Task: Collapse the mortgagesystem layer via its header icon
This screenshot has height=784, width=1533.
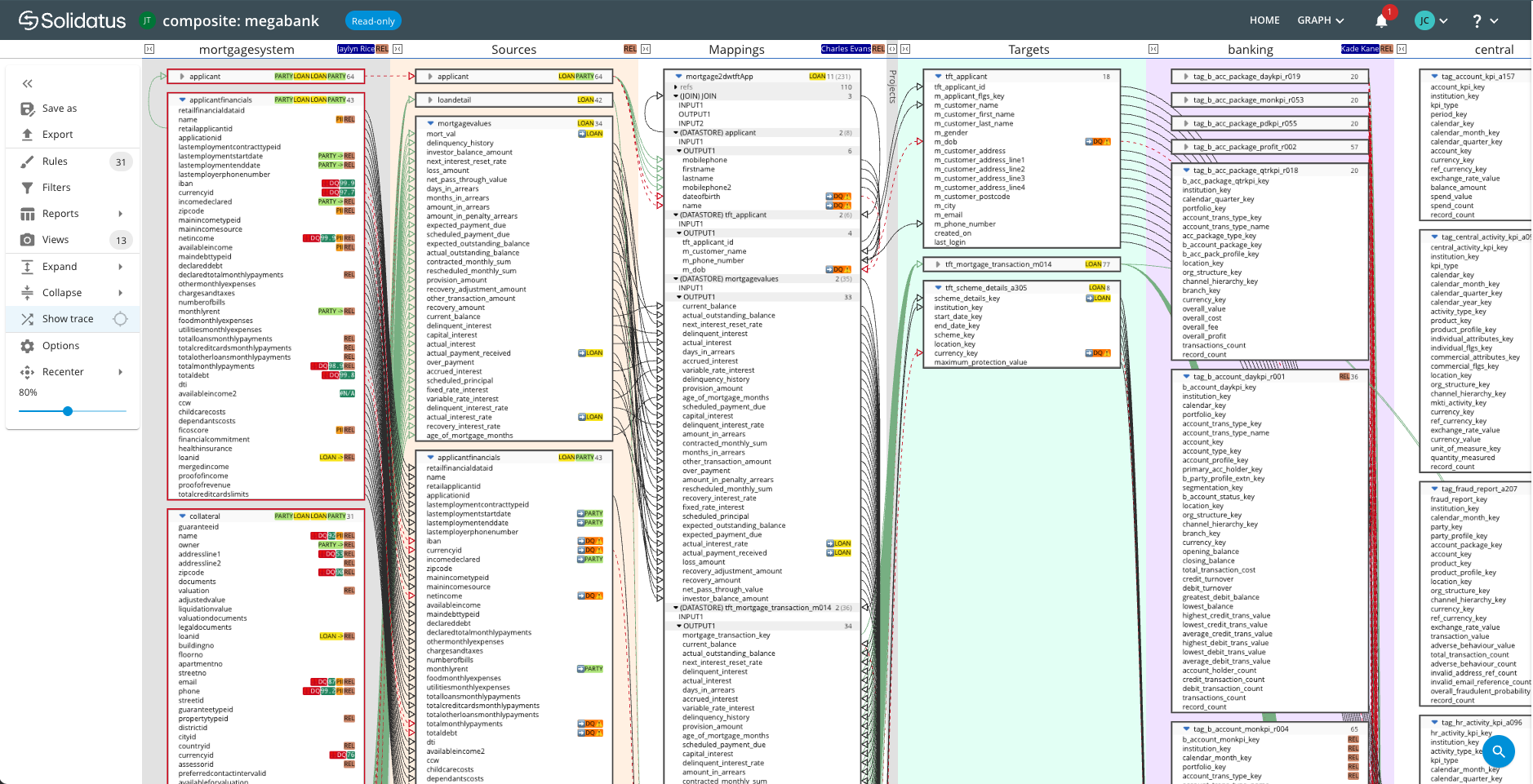Action: [149, 49]
